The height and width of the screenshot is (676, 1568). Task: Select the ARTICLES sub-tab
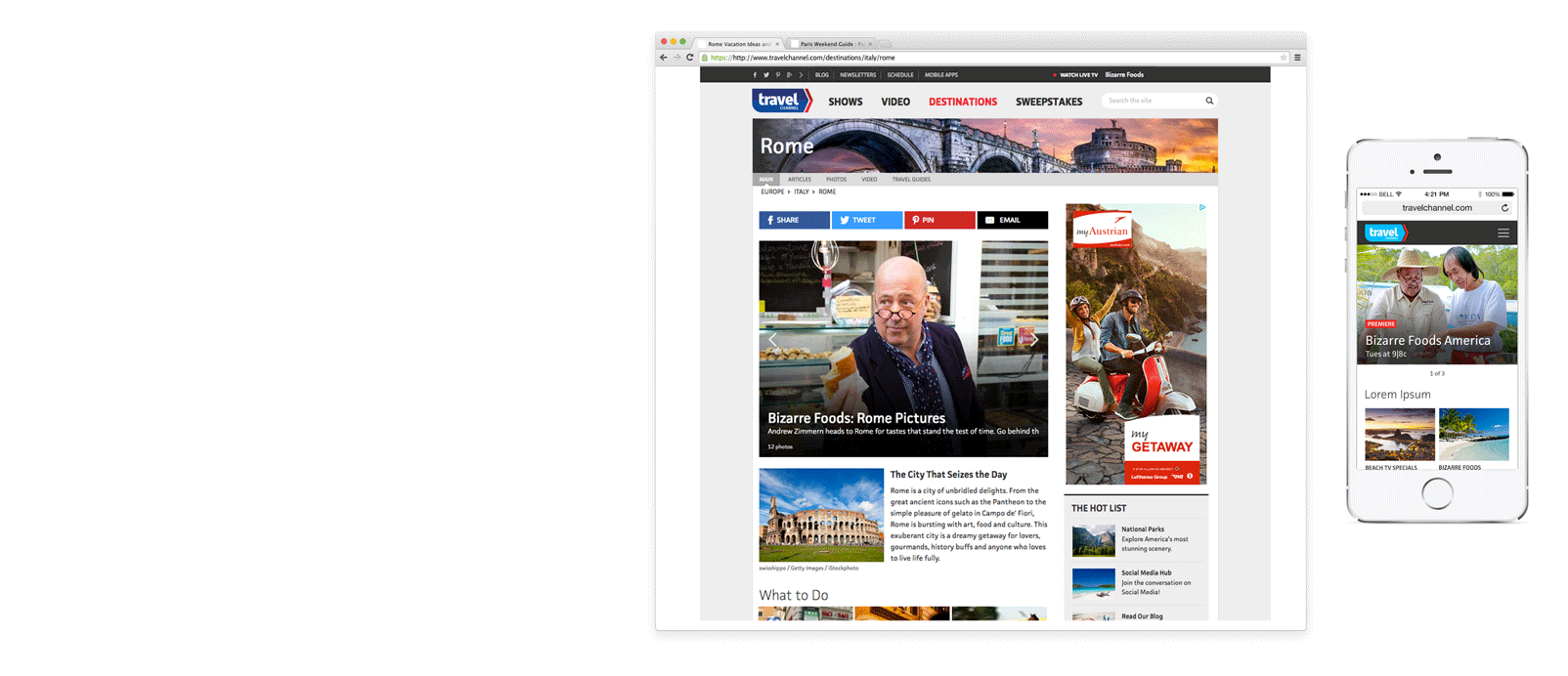tap(800, 180)
